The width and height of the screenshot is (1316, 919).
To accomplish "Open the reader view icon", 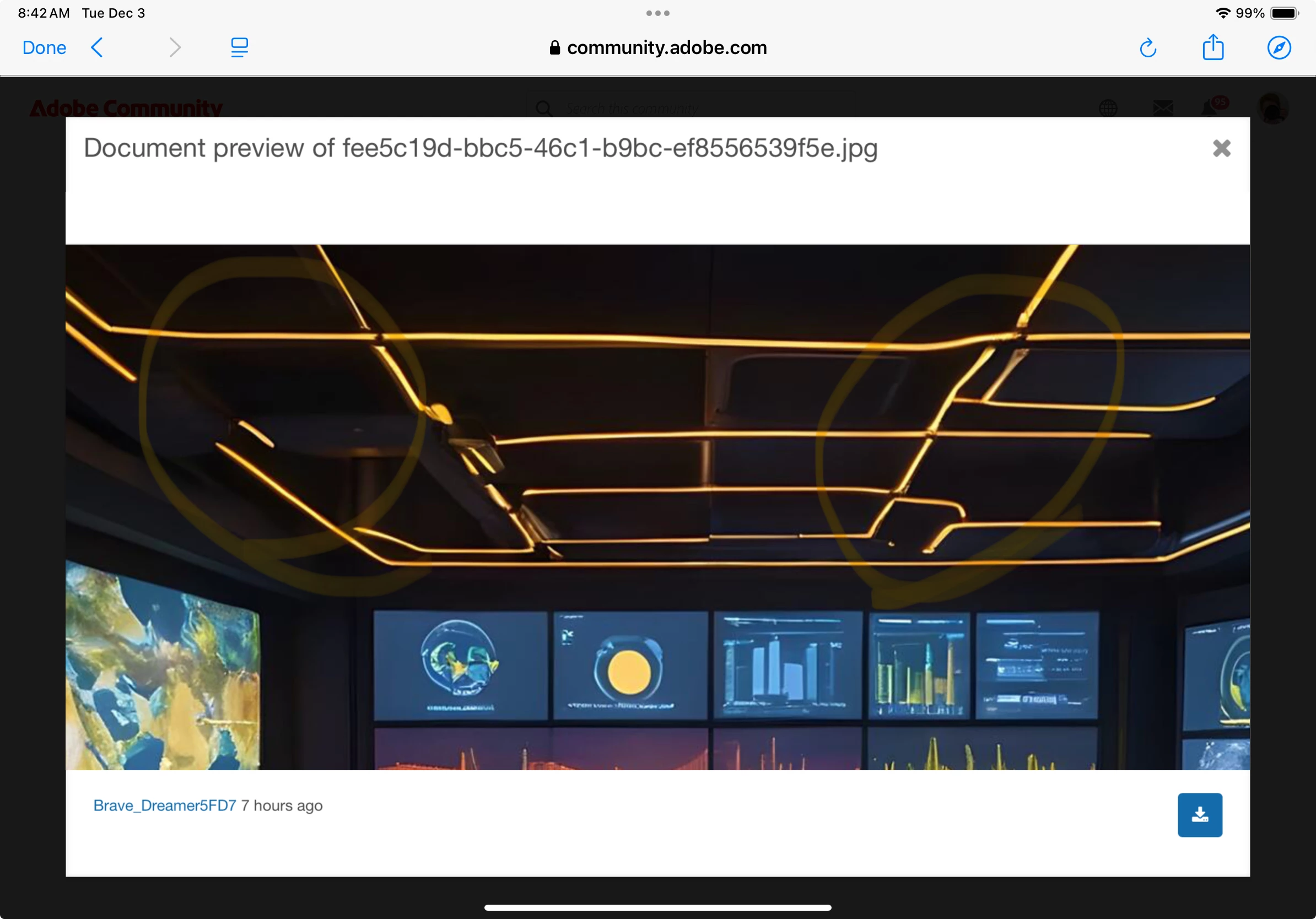I will (239, 47).
